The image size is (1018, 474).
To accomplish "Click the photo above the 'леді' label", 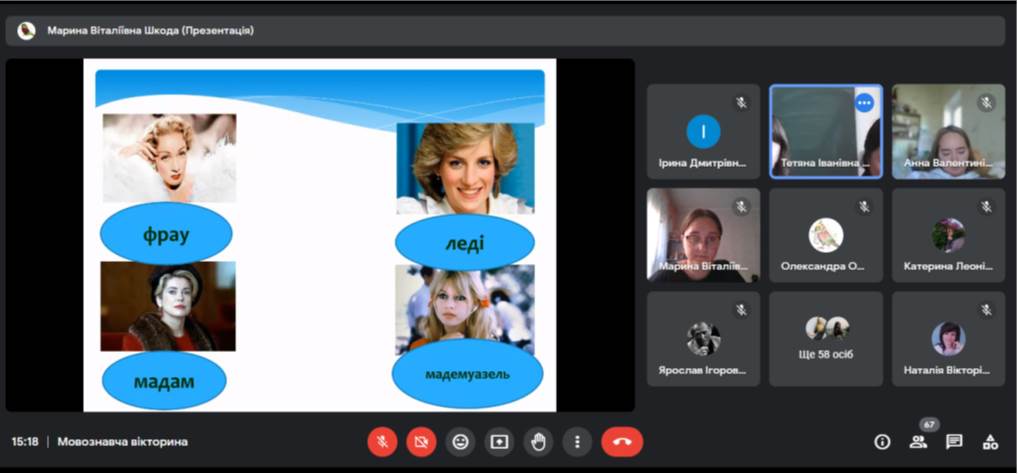I will point(466,168).
